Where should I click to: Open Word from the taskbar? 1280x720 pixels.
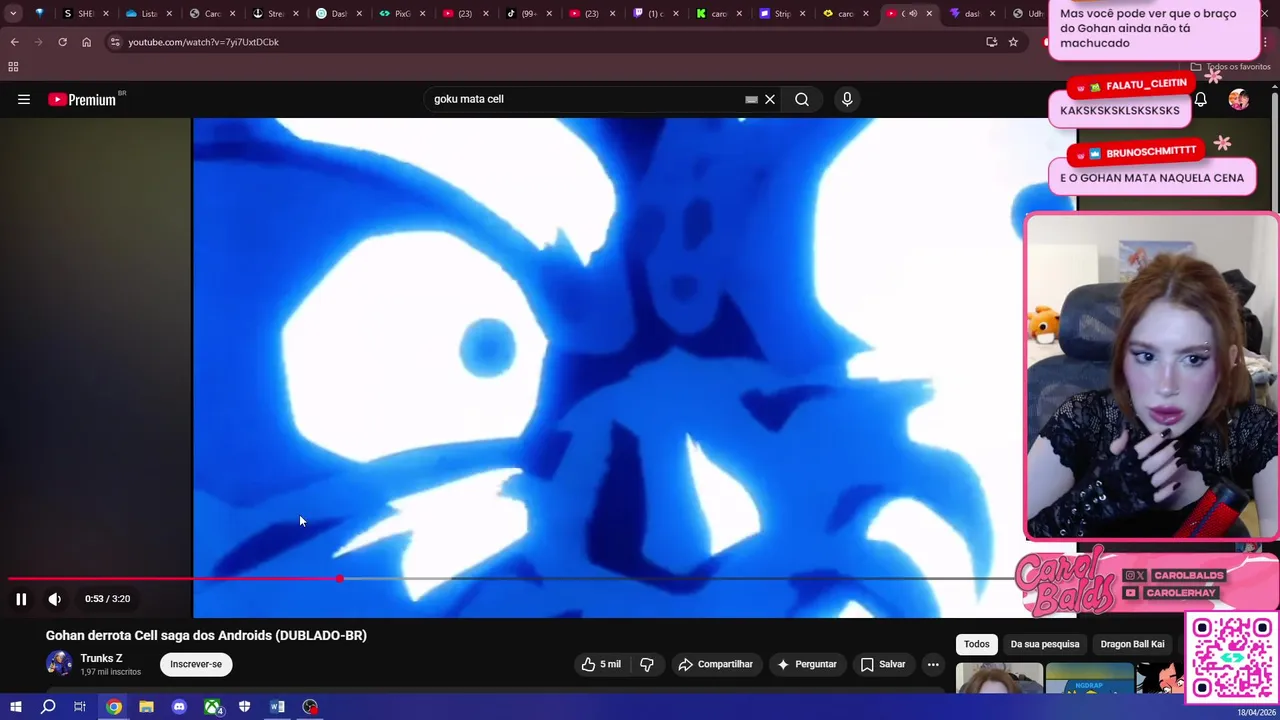(277, 707)
